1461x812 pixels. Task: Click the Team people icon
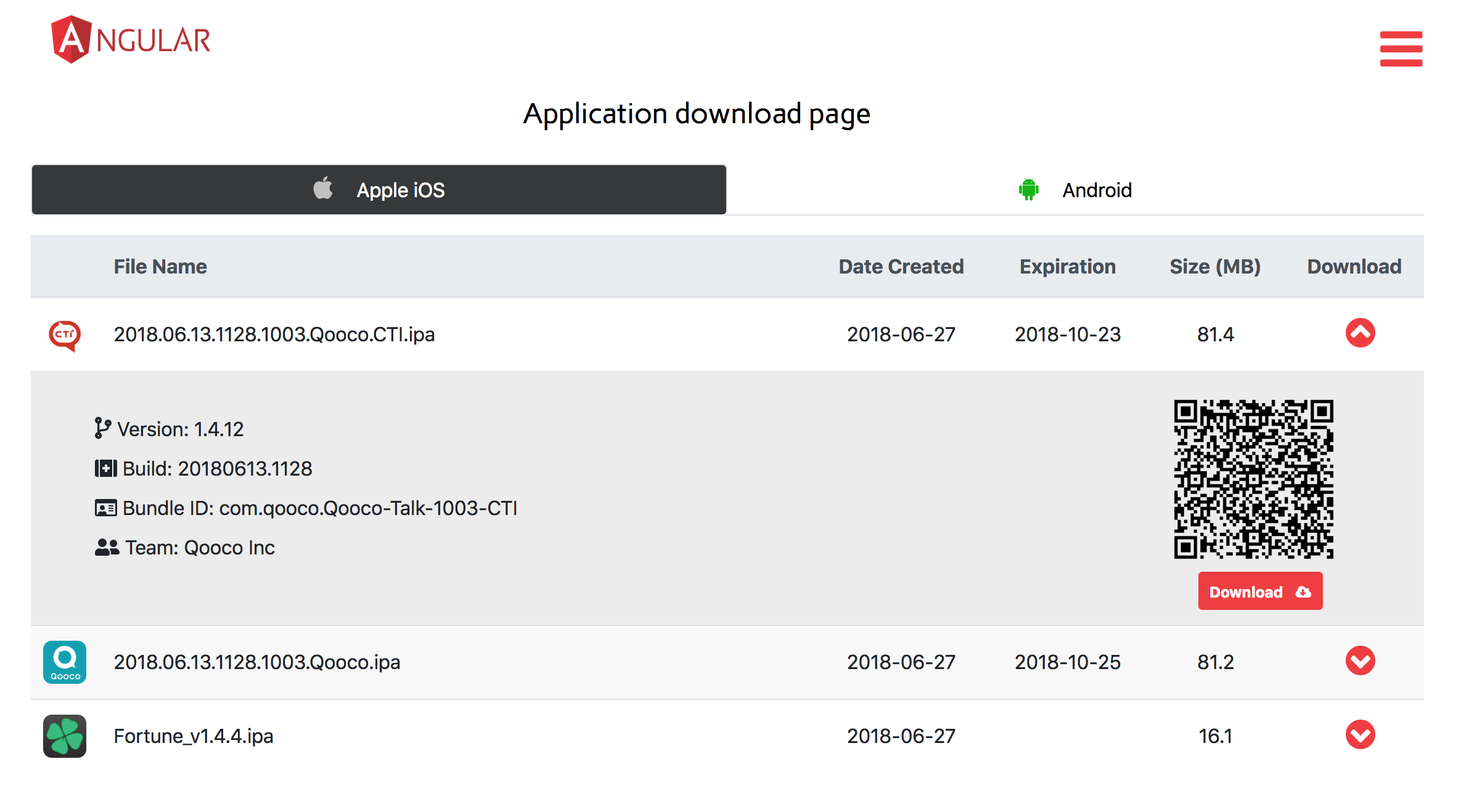pos(107,547)
